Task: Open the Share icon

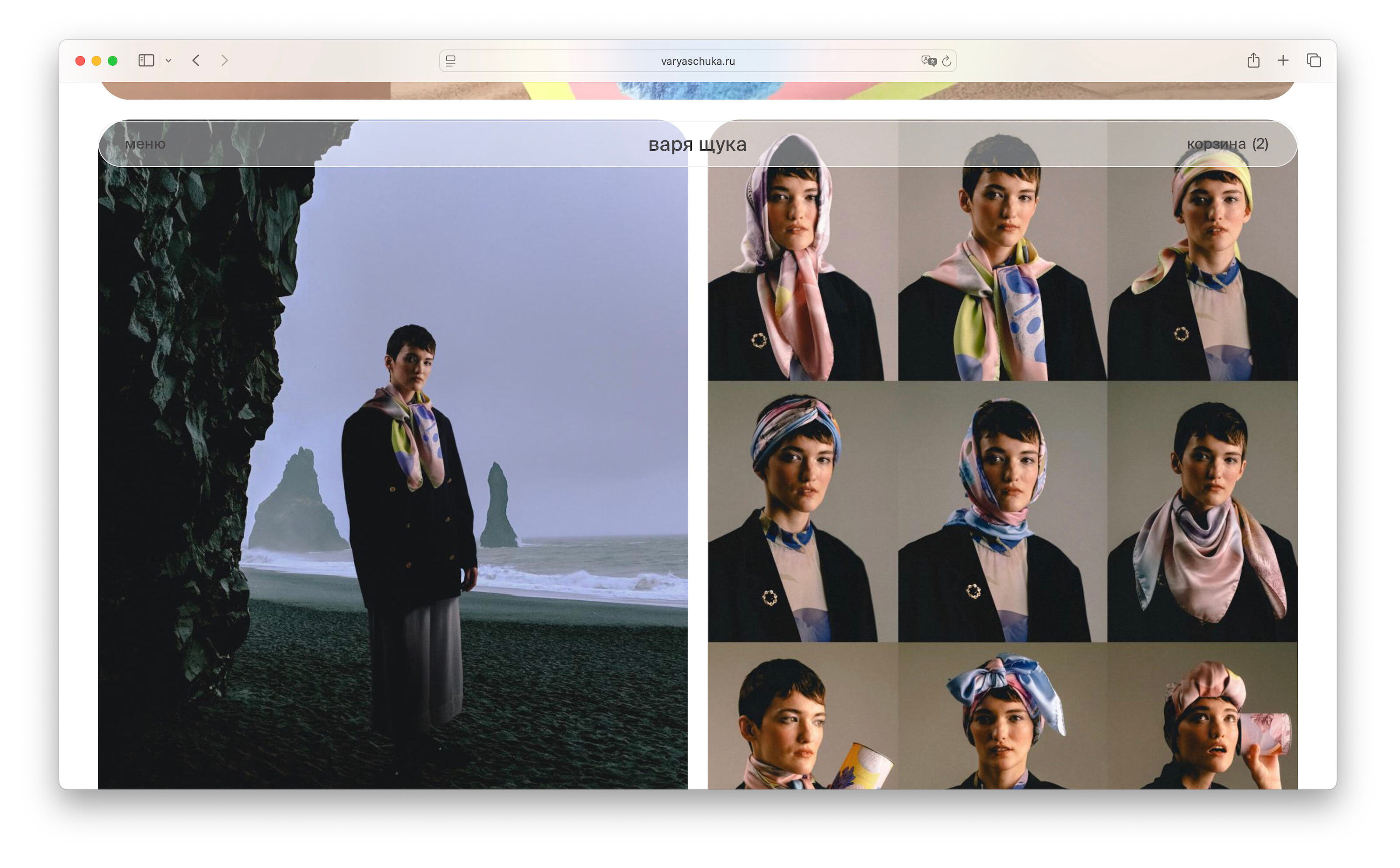Action: tap(1253, 60)
